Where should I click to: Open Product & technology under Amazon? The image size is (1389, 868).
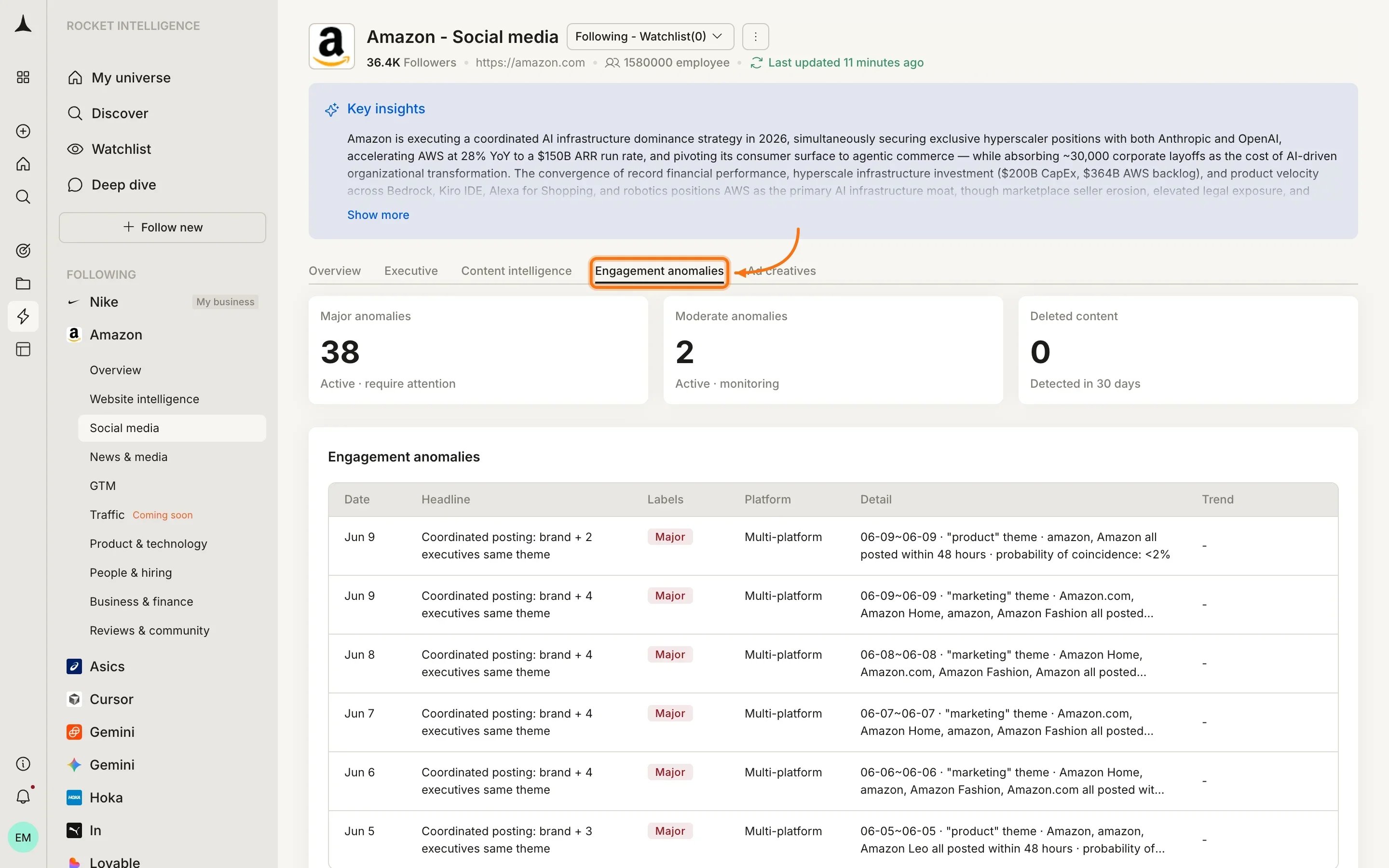point(148,543)
